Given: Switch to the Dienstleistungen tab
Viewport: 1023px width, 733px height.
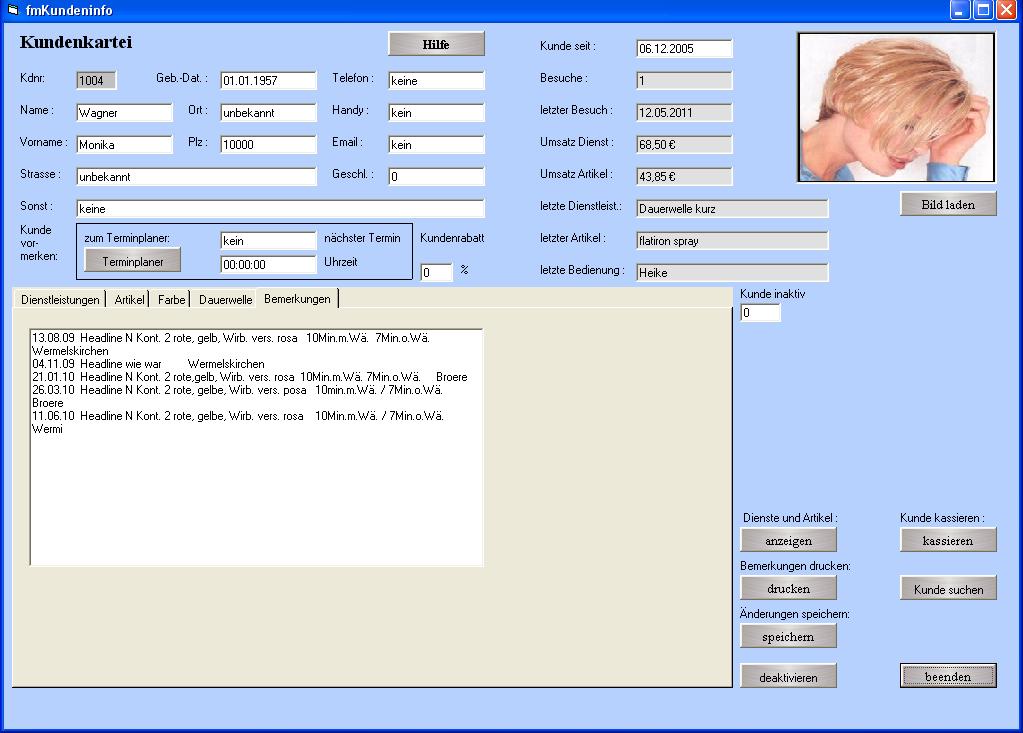Looking at the screenshot, I should pyautogui.click(x=60, y=299).
